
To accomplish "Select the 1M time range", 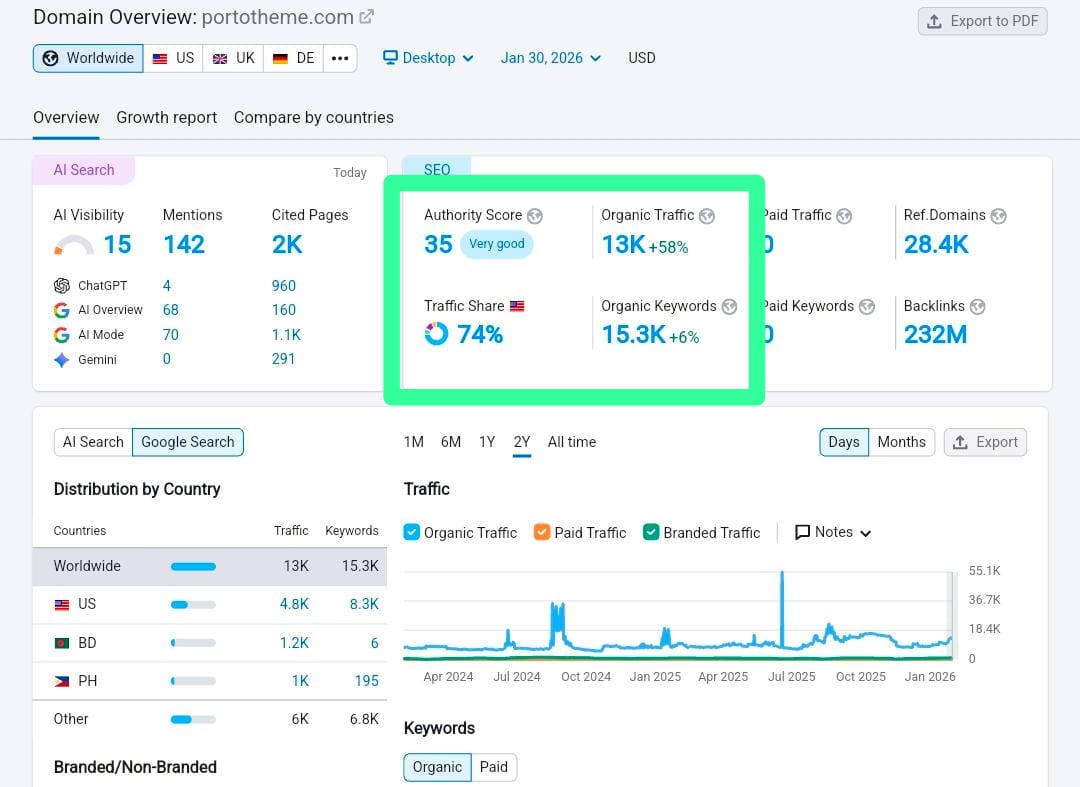I will click(x=414, y=442).
